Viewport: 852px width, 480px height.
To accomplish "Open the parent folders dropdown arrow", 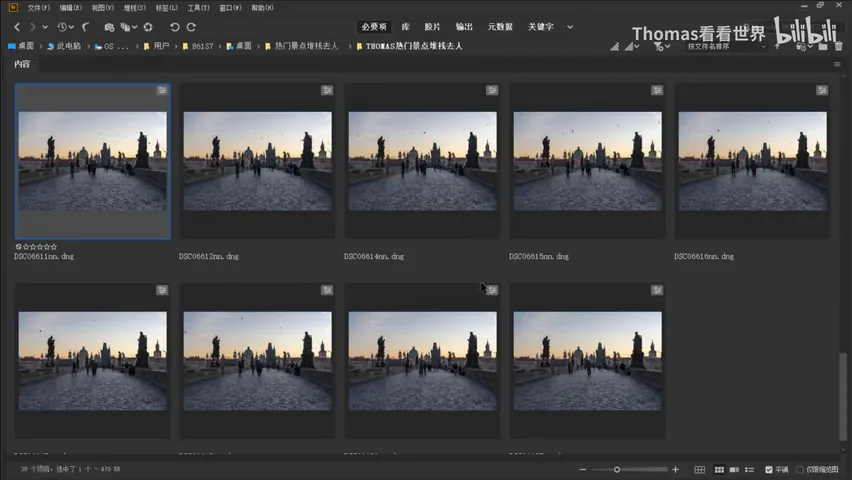I will point(45,27).
